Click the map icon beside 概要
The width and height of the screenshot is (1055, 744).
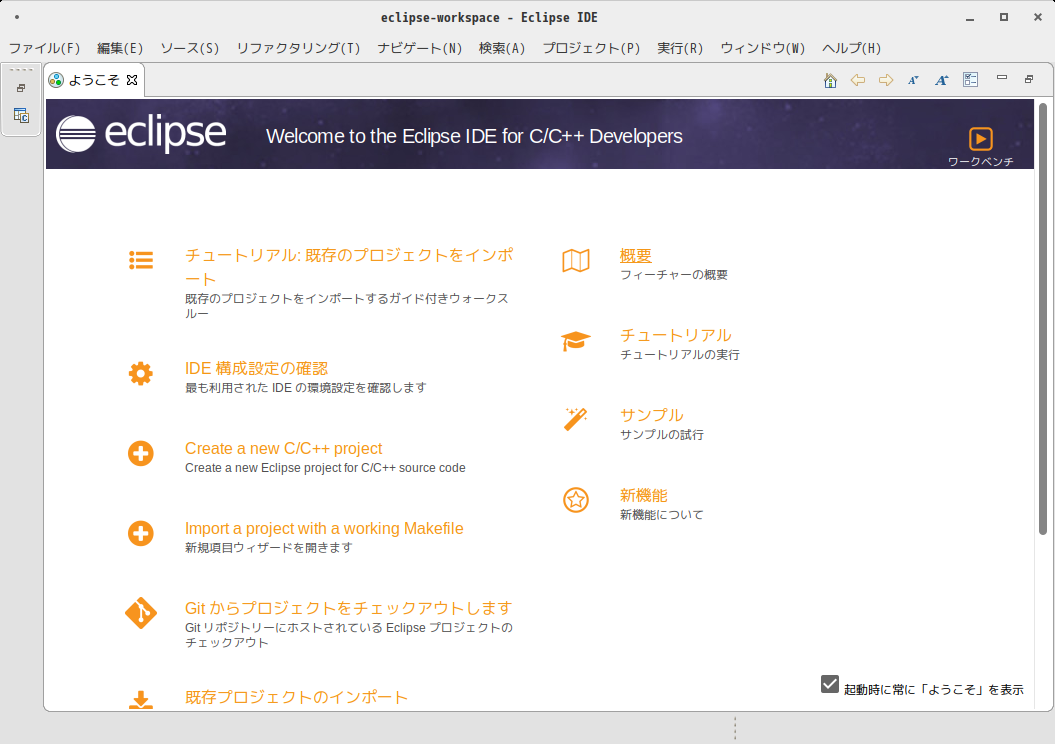tap(576, 260)
